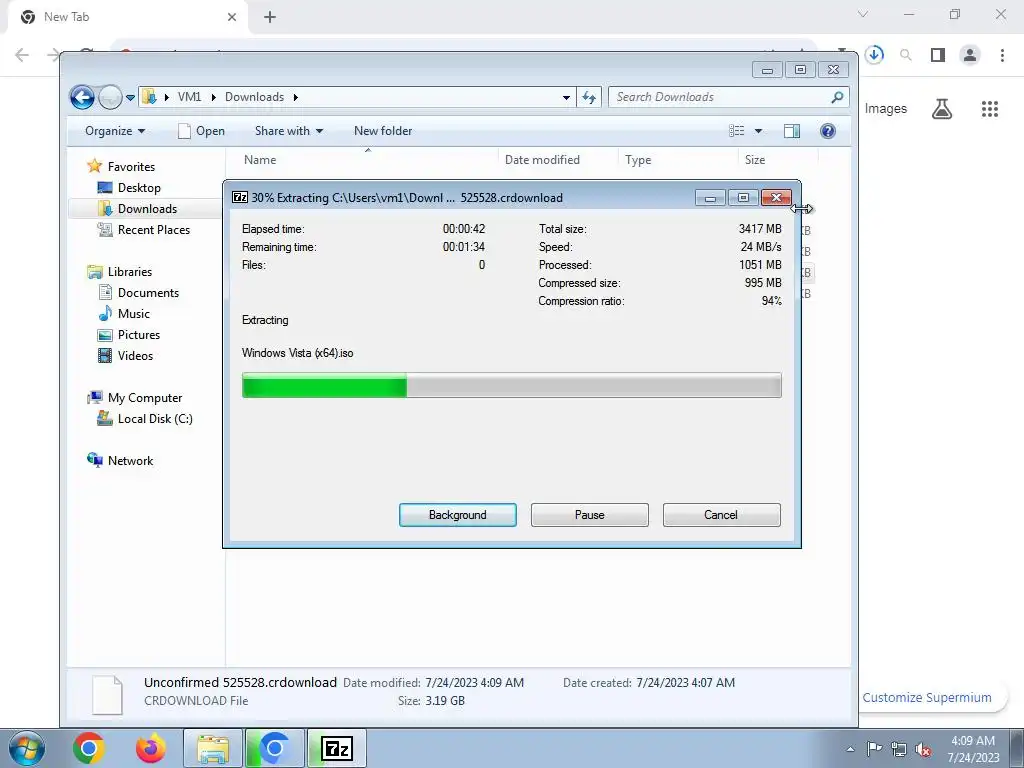Open browser profile icon
The height and width of the screenshot is (768, 1024).
970,55
